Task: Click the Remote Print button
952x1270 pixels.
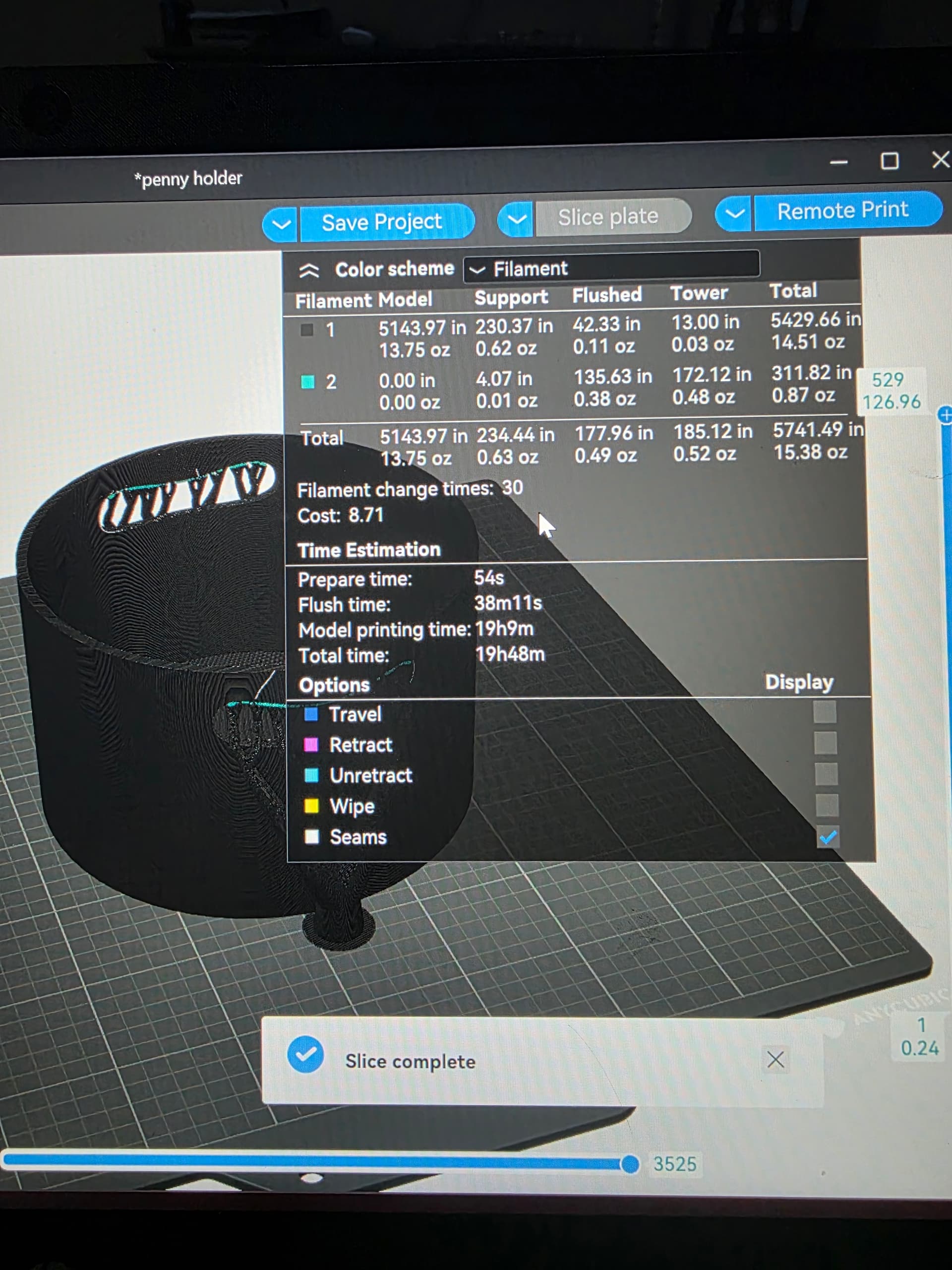Action: [842, 211]
